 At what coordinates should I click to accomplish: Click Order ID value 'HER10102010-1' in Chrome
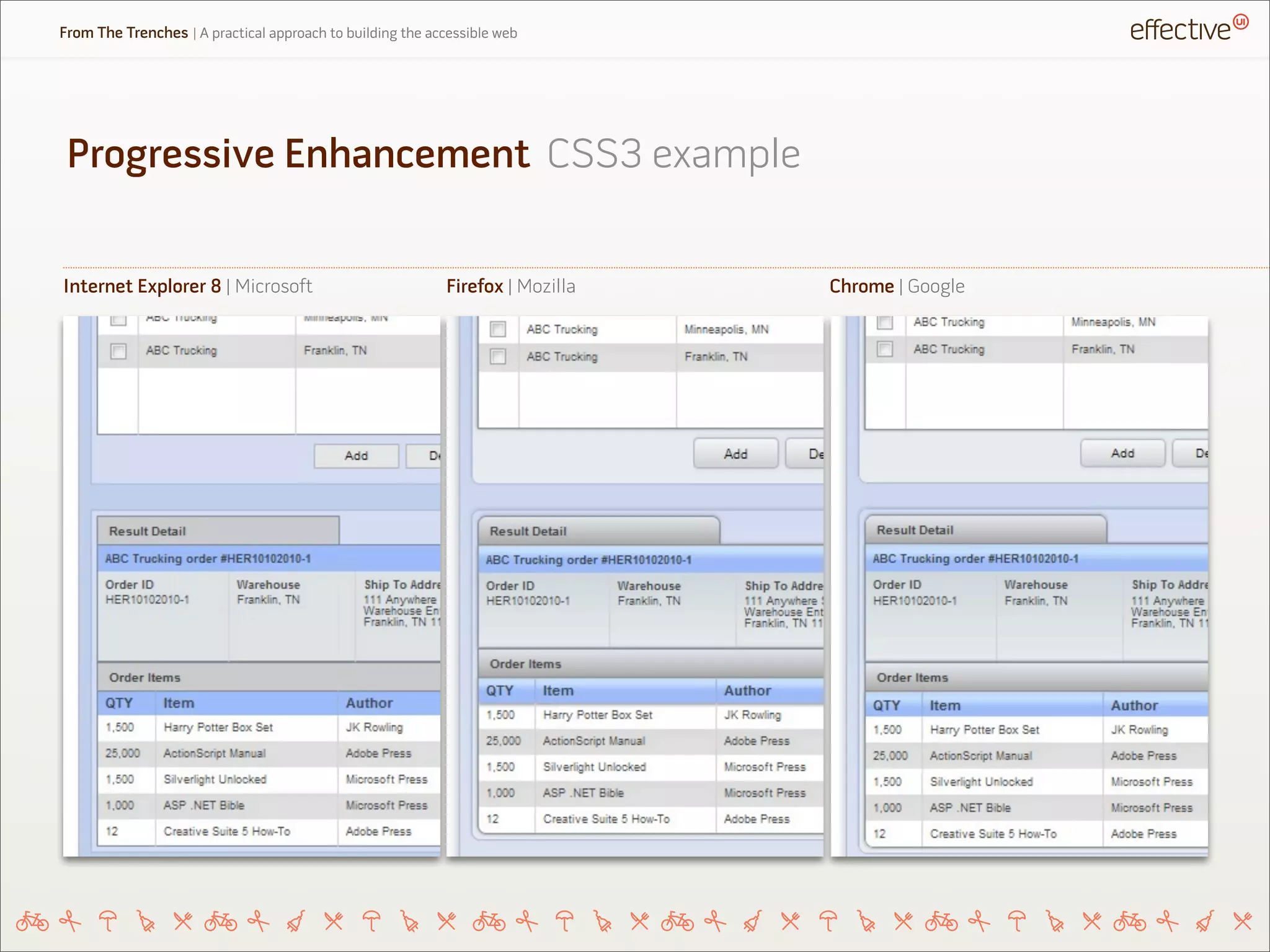(915, 601)
